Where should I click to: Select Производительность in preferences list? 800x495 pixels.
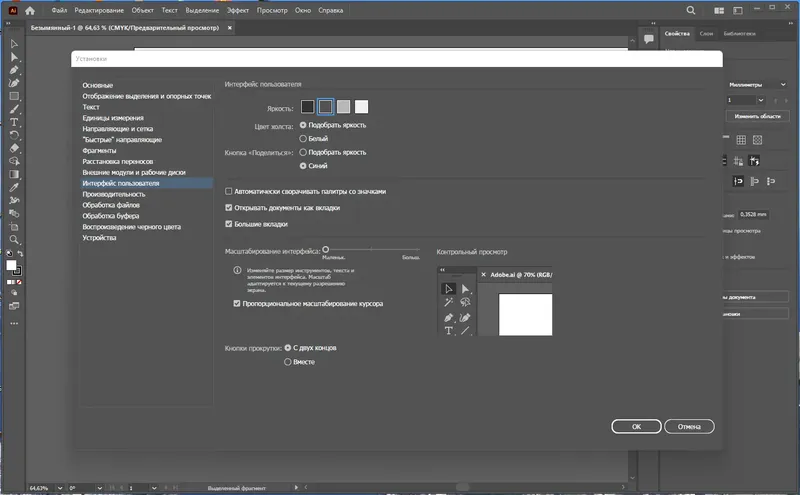click(x=114, y=194)
